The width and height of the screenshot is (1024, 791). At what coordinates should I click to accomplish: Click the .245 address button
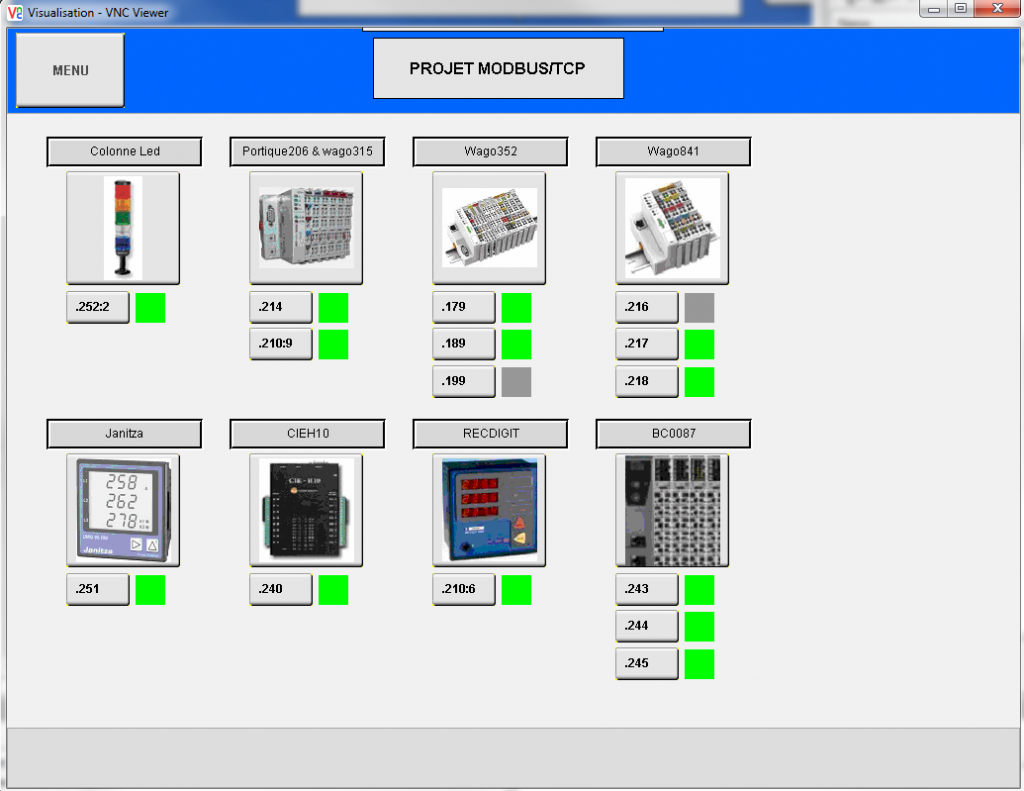(647, 664)
